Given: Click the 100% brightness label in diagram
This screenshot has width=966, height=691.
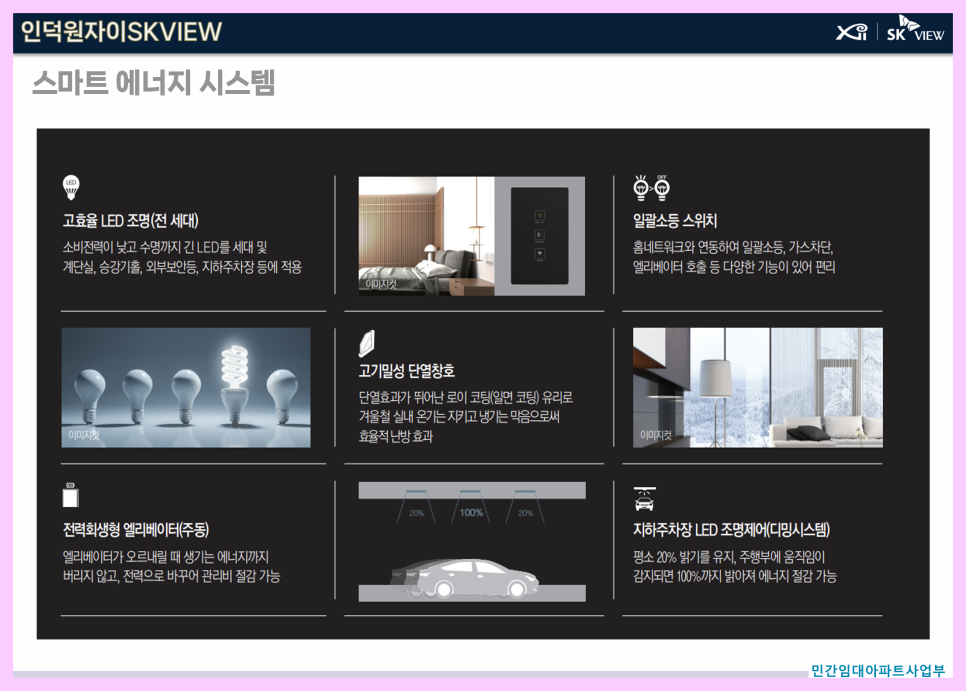Looking at the screenshot, I should (x=471, y=512).
